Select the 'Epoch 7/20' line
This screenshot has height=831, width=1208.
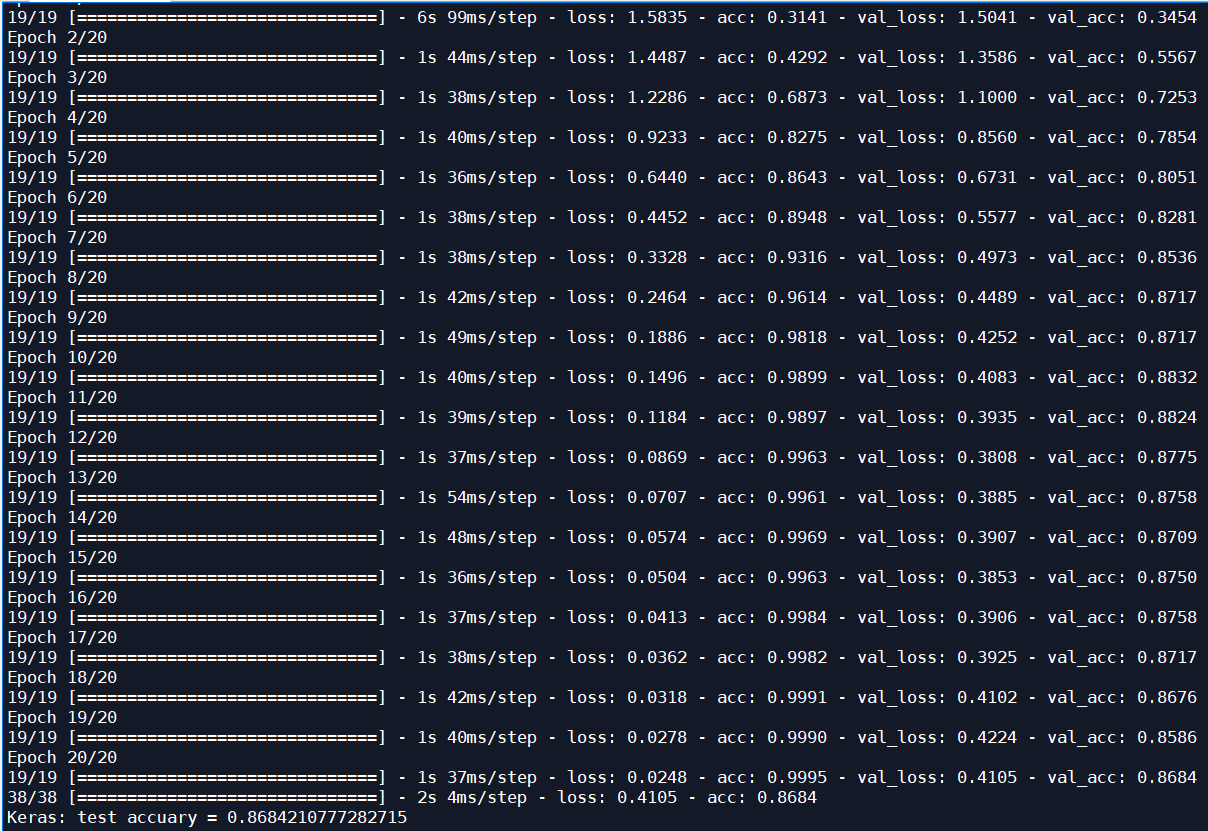click(x=57, y=237)
